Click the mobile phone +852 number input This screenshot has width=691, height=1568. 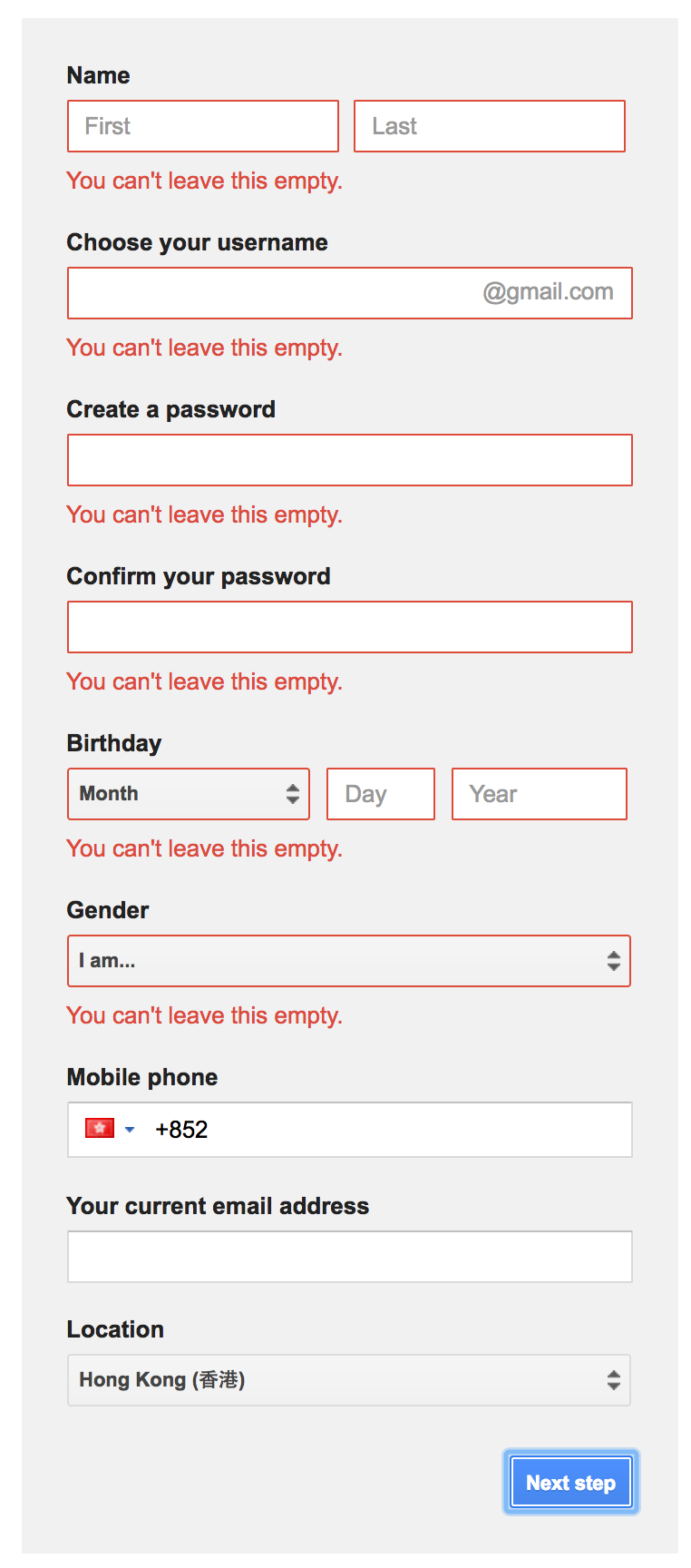click(390, 1130)
